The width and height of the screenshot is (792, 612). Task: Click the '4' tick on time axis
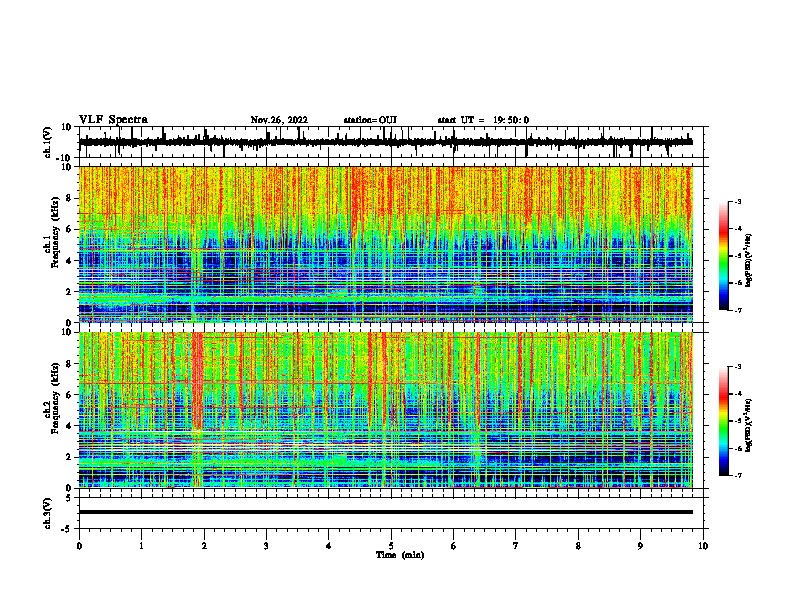point(329,546)
